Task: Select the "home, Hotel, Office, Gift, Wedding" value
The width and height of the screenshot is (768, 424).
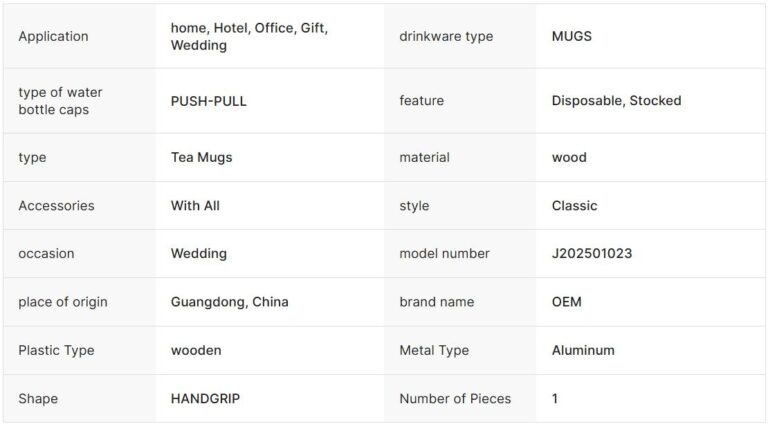Action: pyautogui.click(x=249, y=37)
